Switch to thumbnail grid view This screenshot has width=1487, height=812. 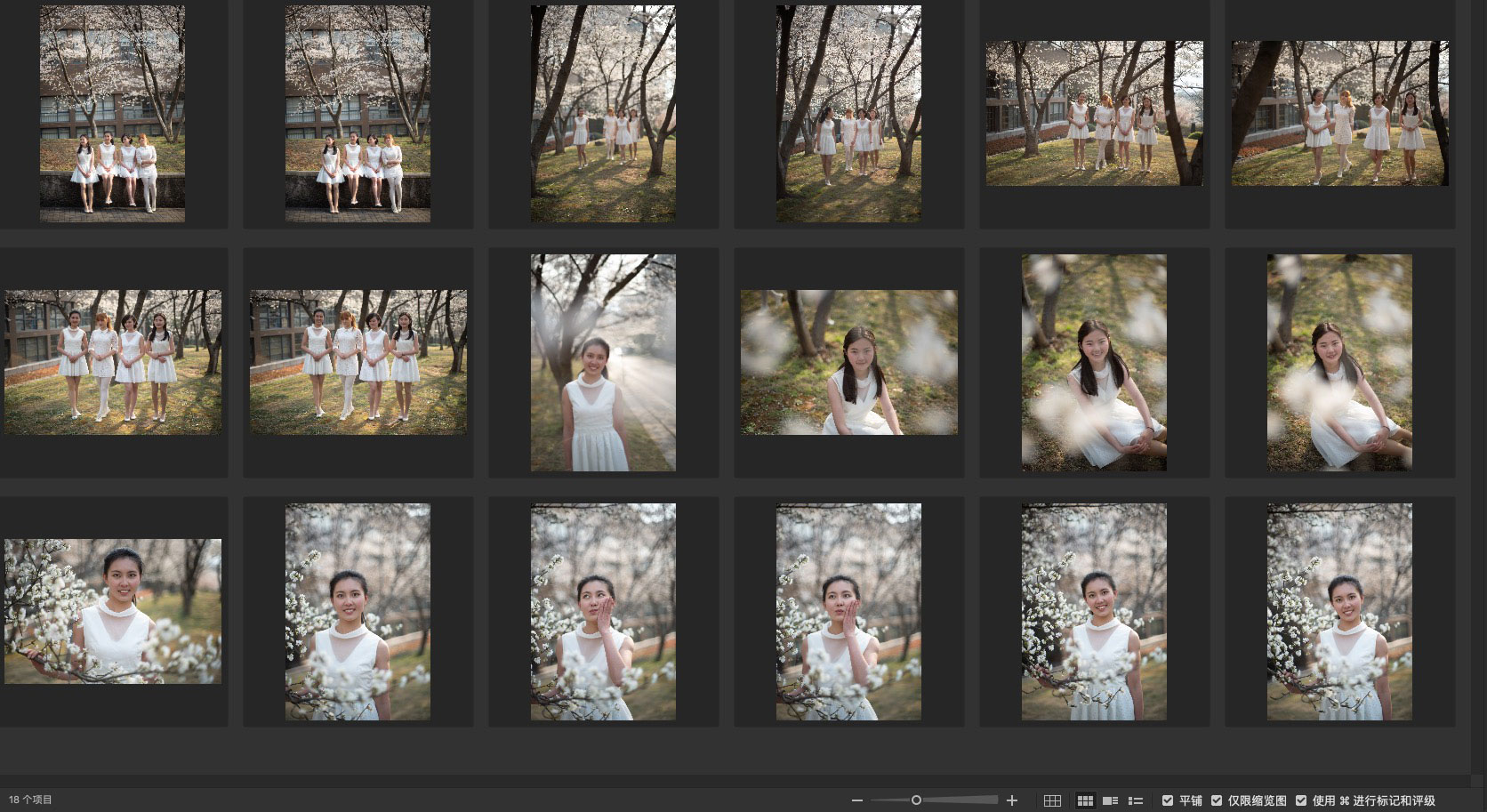coord(1085,800)
